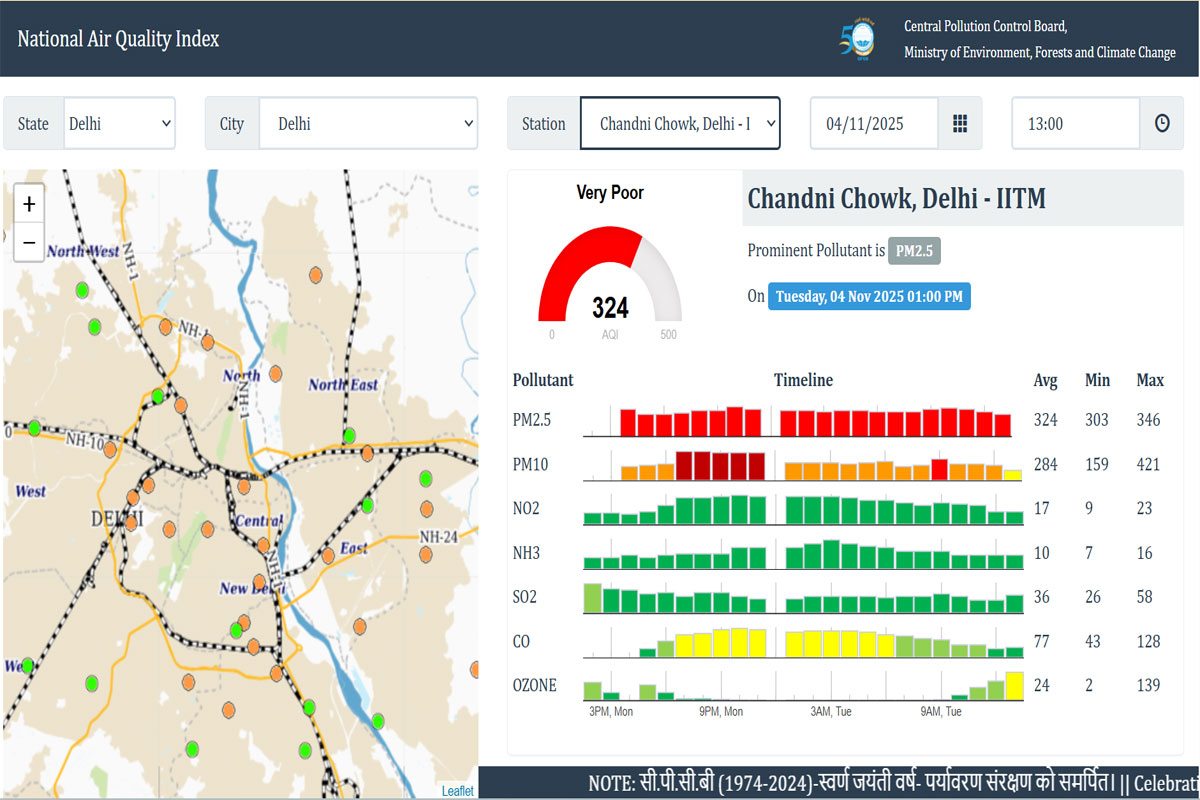Click the Tuesday, 04 Nov 2025 date badge
Image resolution: width=1200 pixels, height=800 pixels.
pyautogui.click(x=868, y=296)
